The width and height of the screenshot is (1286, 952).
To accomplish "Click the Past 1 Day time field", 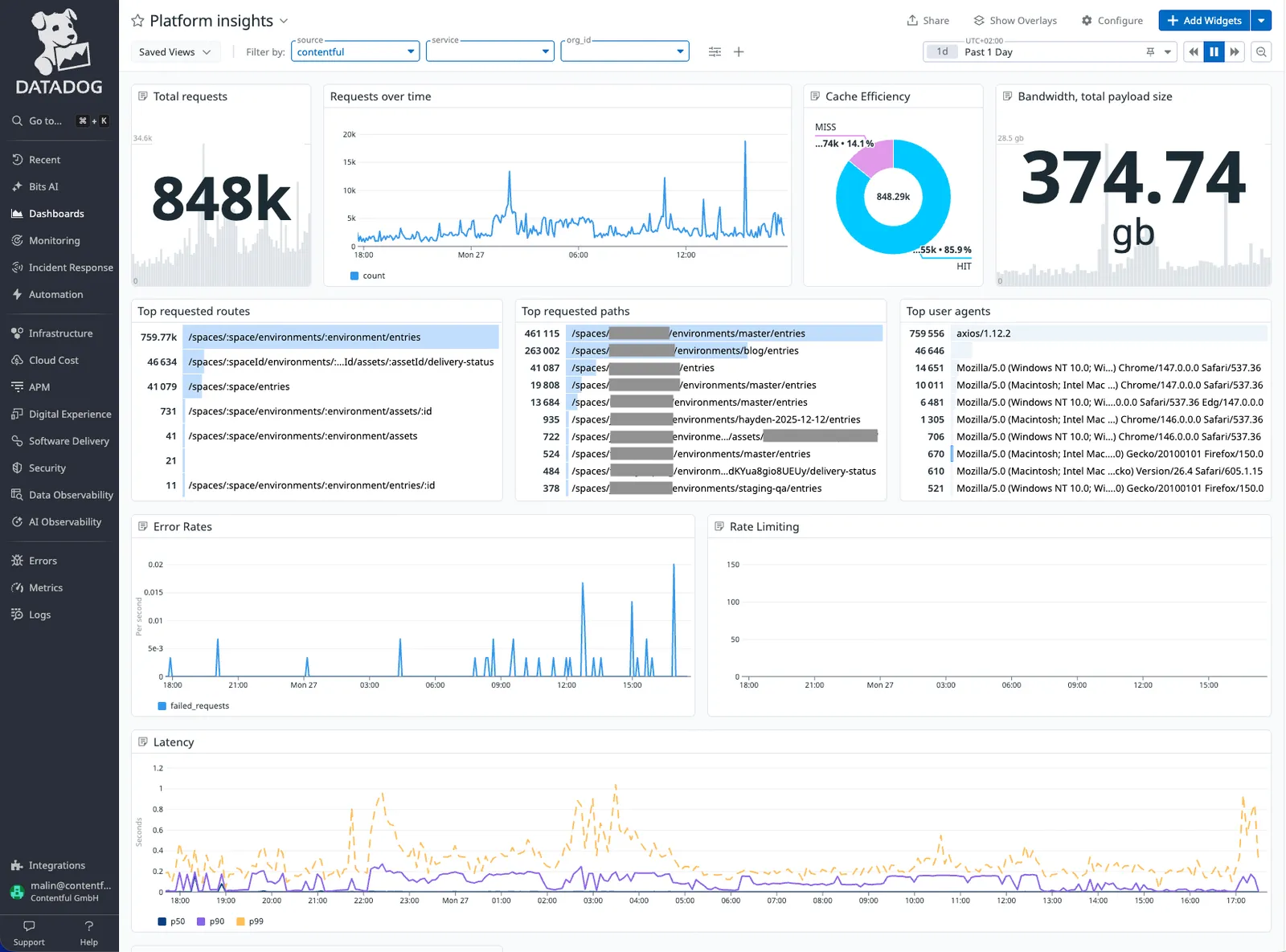I will click(1049, 52).
